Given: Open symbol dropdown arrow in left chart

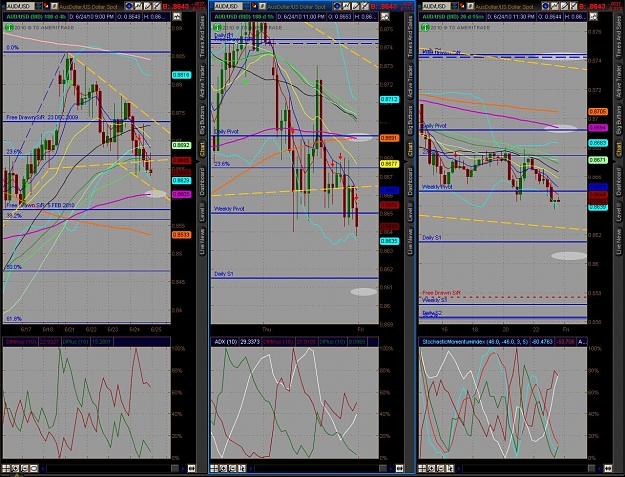Looking at the screenshot, I should [x=39, y=6].
